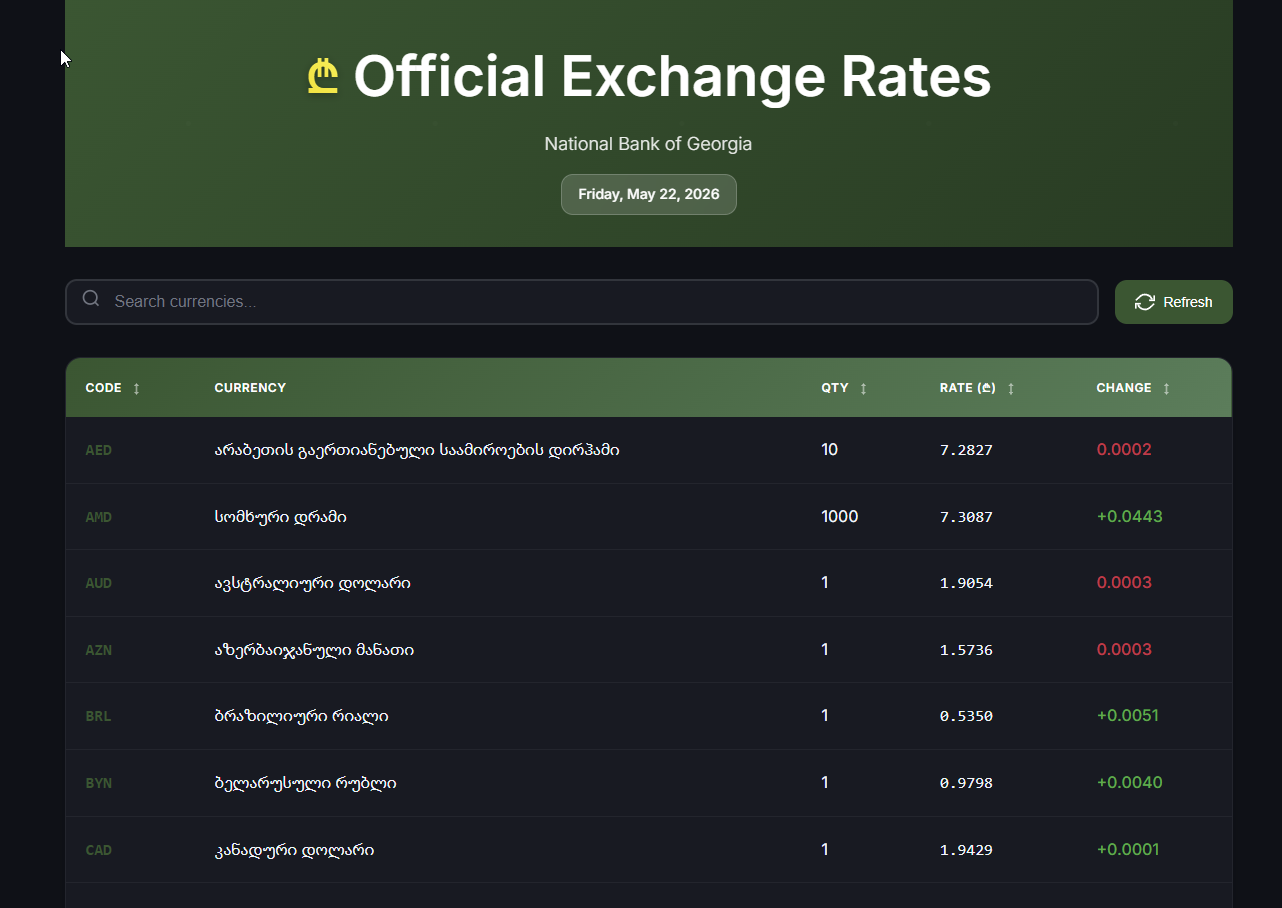Click the Official Exchange Rates heading
1282x908 pixels.
pos(672,77)
